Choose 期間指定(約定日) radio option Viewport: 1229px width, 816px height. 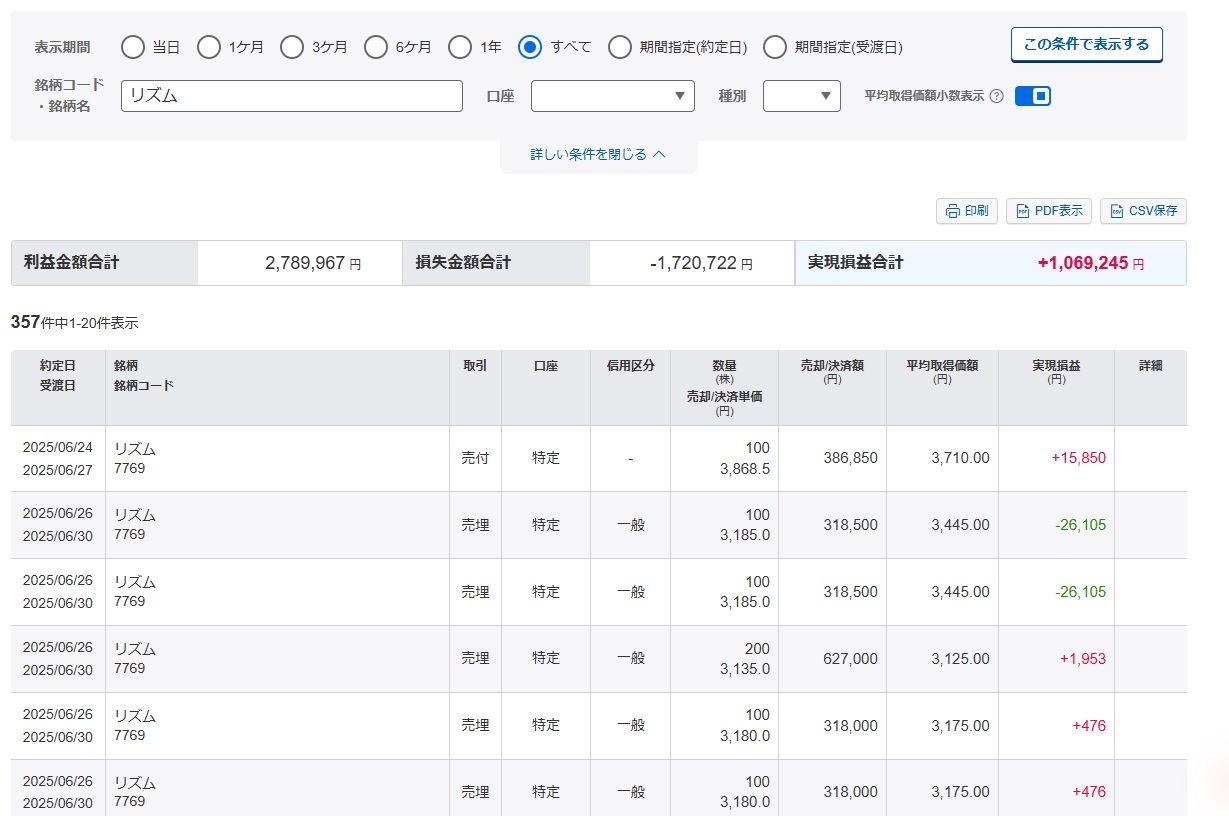click(x=620, y=47)
